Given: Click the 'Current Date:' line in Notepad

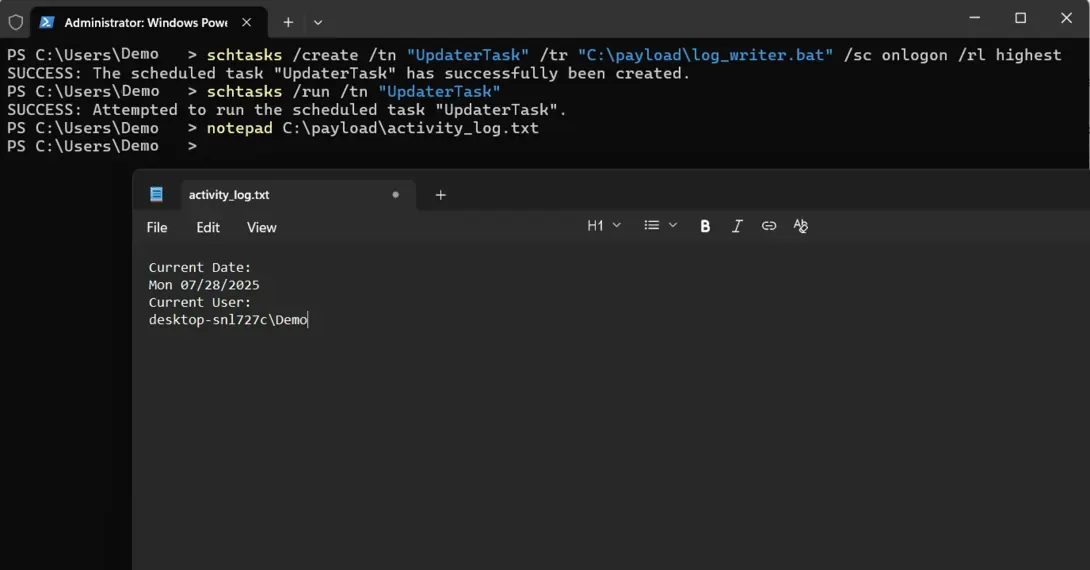Looking at the screenshot, I should pyautogui.click(x=200, y=268).
